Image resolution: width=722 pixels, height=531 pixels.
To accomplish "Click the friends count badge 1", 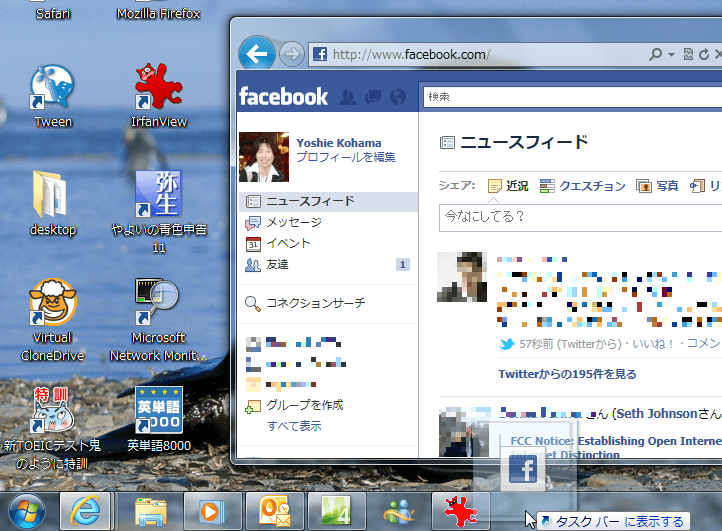I will pyautogui.click(x=402, y=265).
